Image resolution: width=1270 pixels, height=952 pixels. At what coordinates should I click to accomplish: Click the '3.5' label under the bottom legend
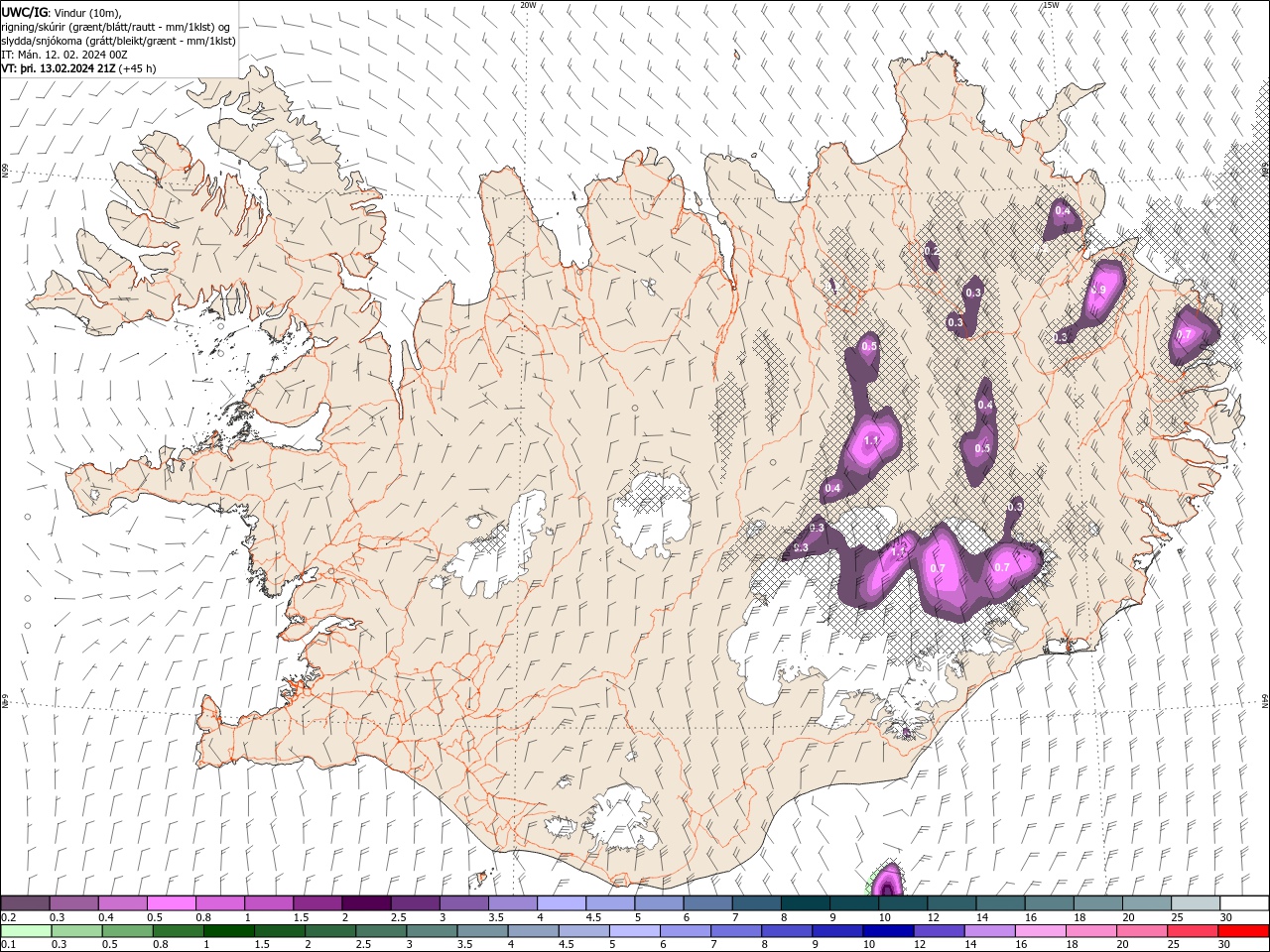(x=464, y=945)
